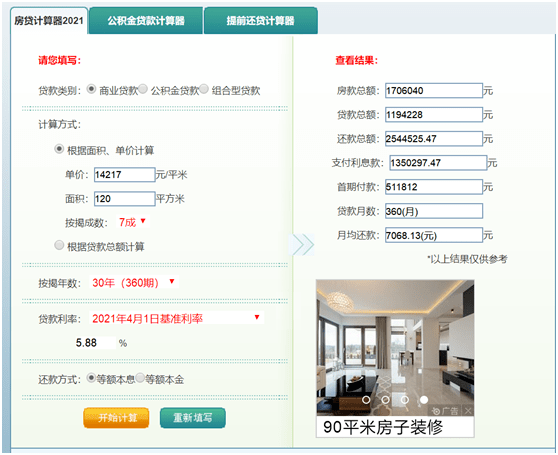Pick 等额本金 repayment method
The height and width of the screenshot is (455, 558).
(x=140, y=378)
